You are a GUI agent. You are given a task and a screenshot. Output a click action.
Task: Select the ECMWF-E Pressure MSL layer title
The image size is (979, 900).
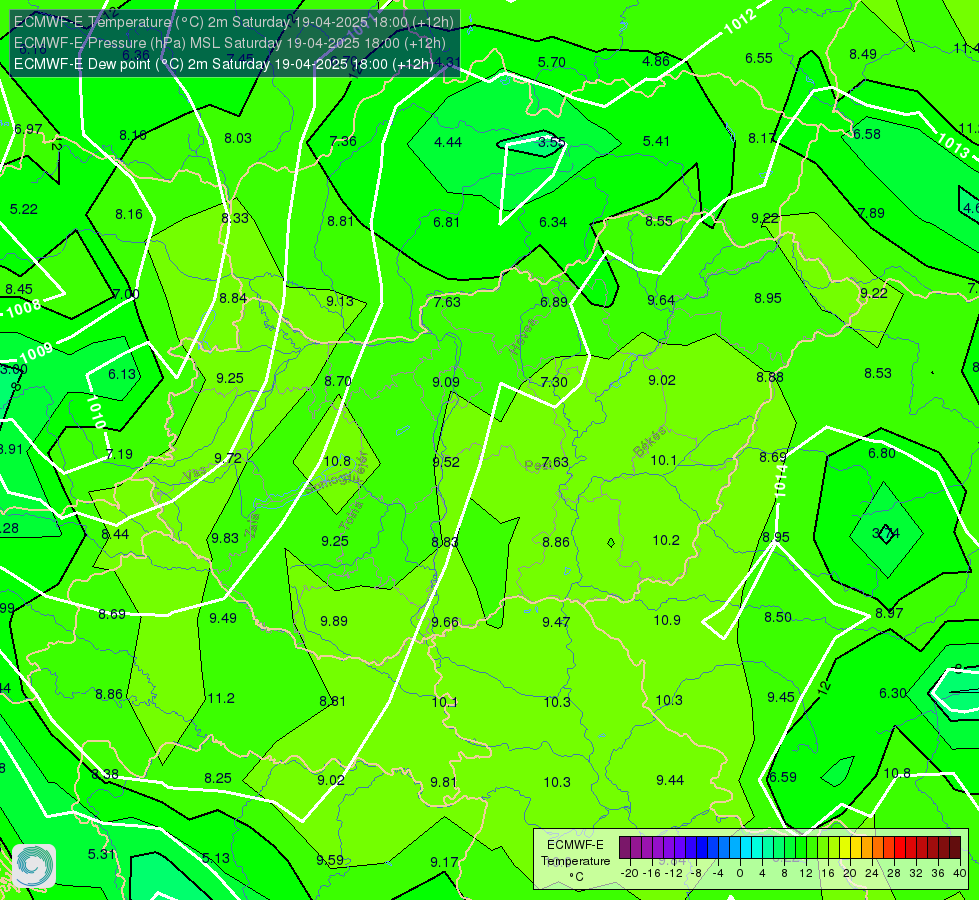[230, 43]
